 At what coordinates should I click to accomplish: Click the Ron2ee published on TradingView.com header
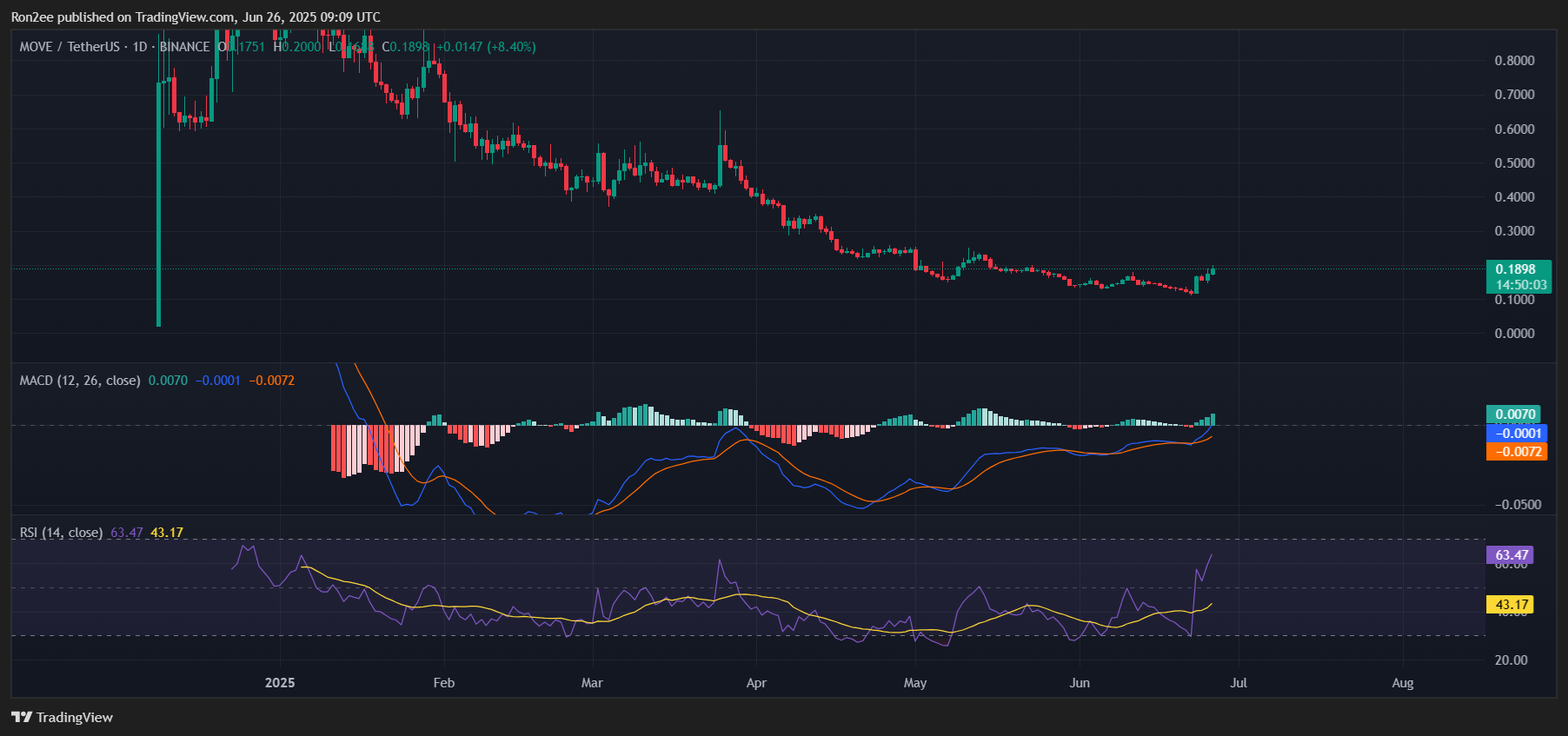coord(196,17)
